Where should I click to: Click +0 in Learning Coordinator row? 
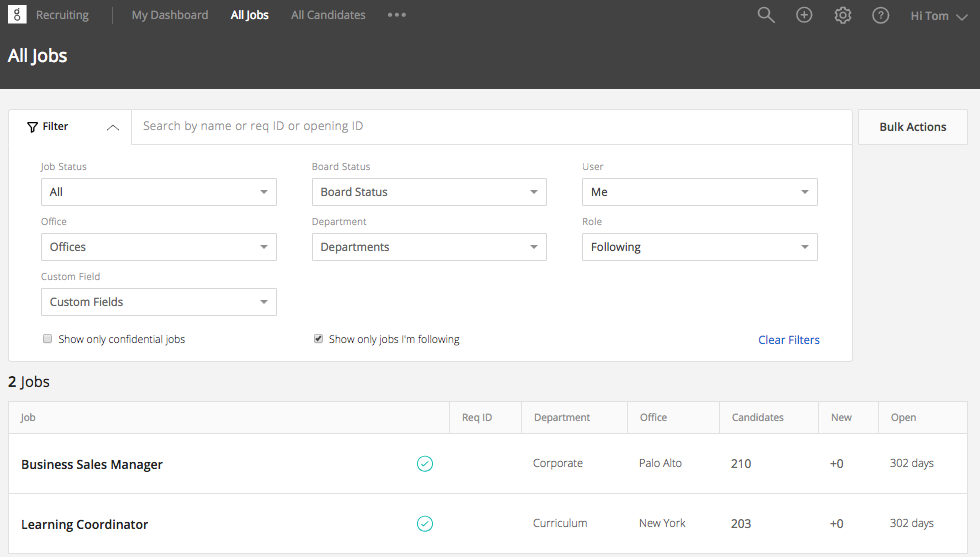click(836, 524)
